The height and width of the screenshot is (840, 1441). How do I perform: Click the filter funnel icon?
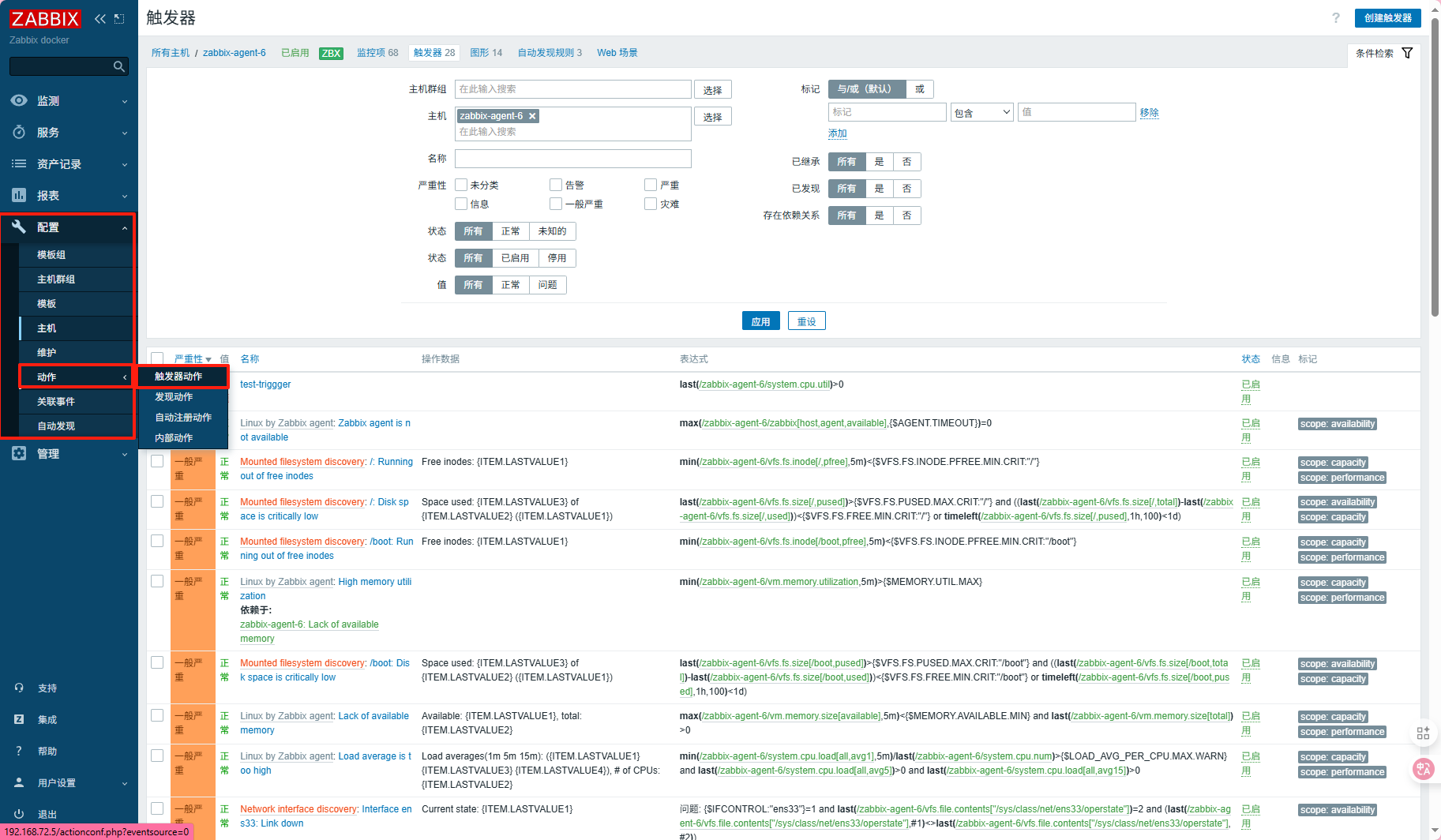1407,53
